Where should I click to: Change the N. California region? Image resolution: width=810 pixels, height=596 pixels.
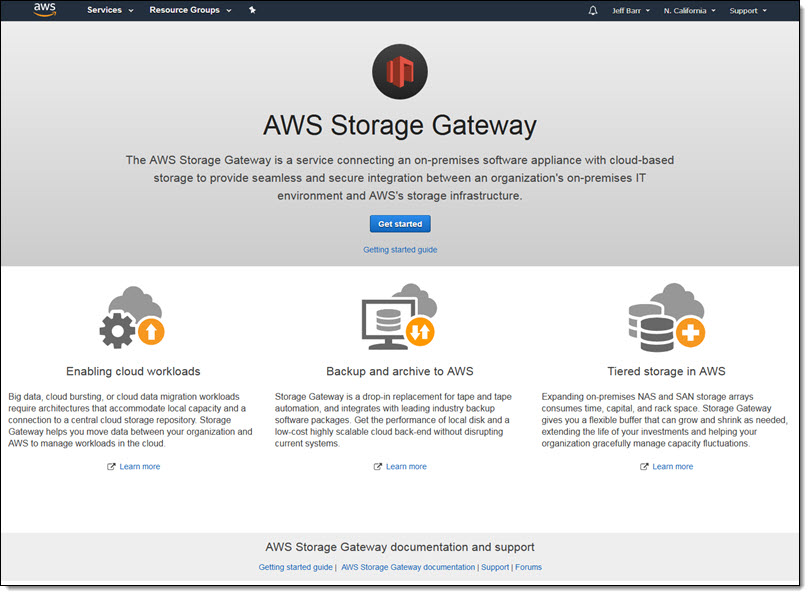(x=690, y=10)
